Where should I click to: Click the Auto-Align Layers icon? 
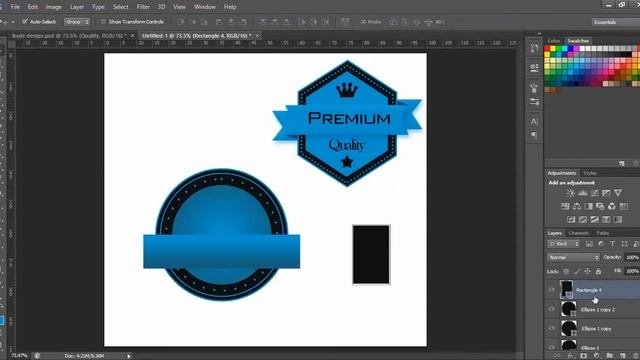[x=345, y=22]
